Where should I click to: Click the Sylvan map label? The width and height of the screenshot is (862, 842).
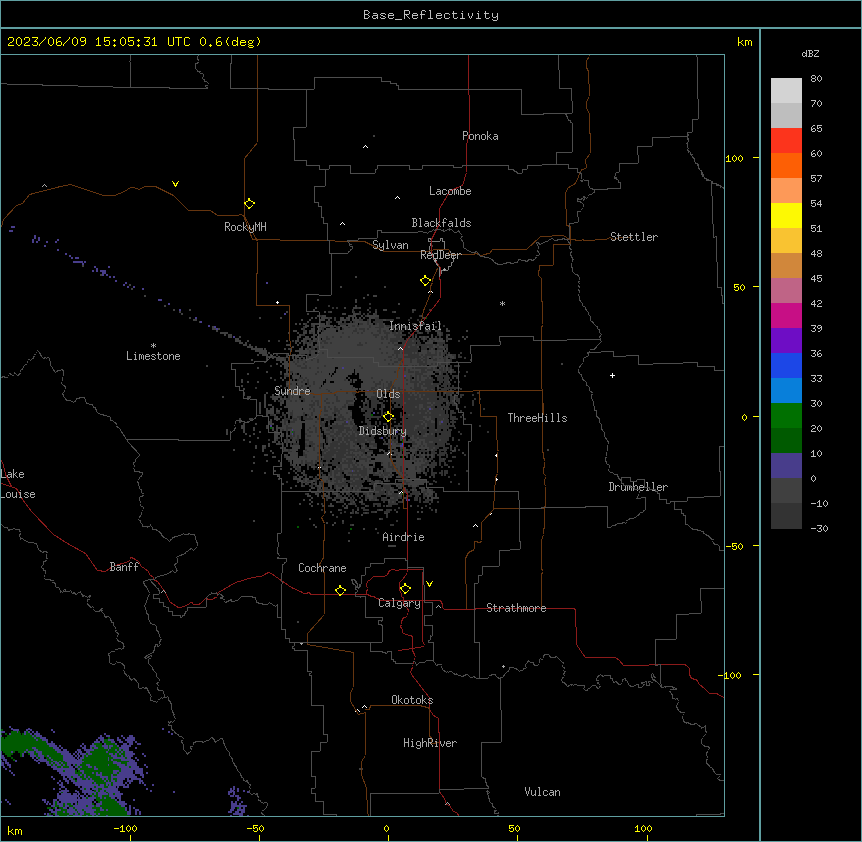[390, 245]
